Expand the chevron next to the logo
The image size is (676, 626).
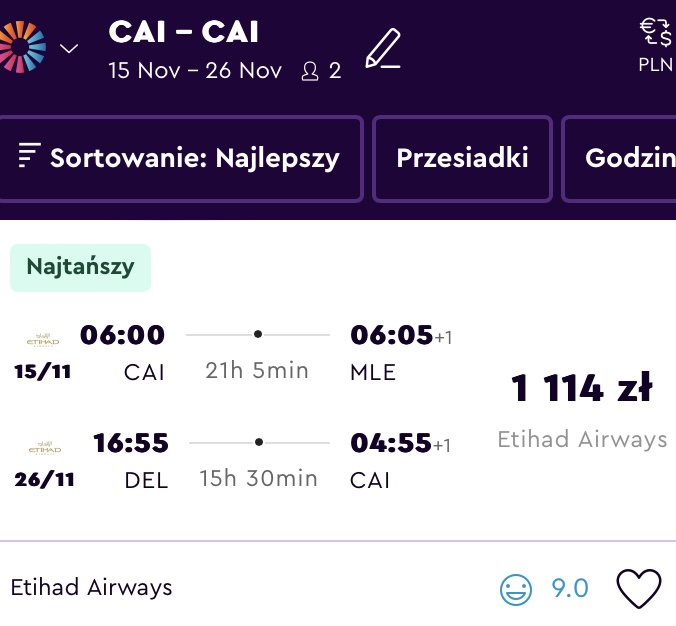[69, 48]
